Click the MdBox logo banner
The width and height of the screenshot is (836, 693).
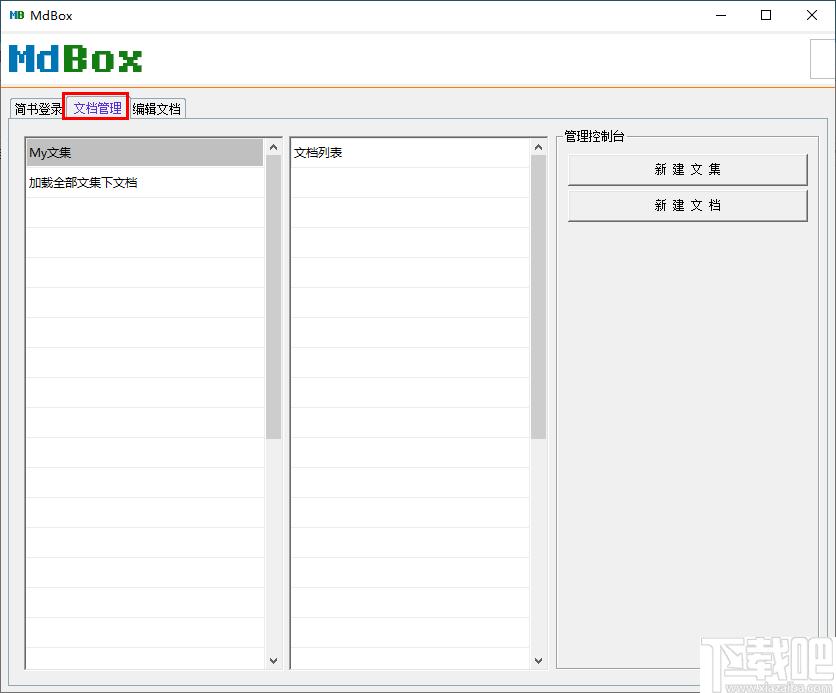coord(76,58)
